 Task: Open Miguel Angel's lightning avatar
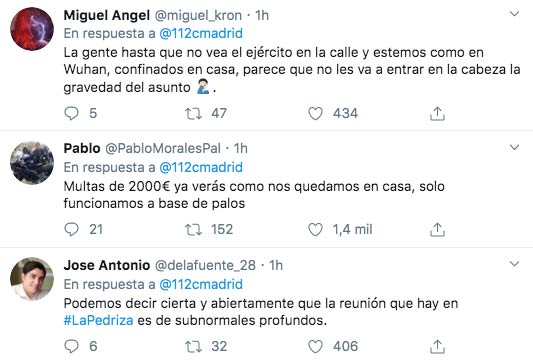click(32, 29)
